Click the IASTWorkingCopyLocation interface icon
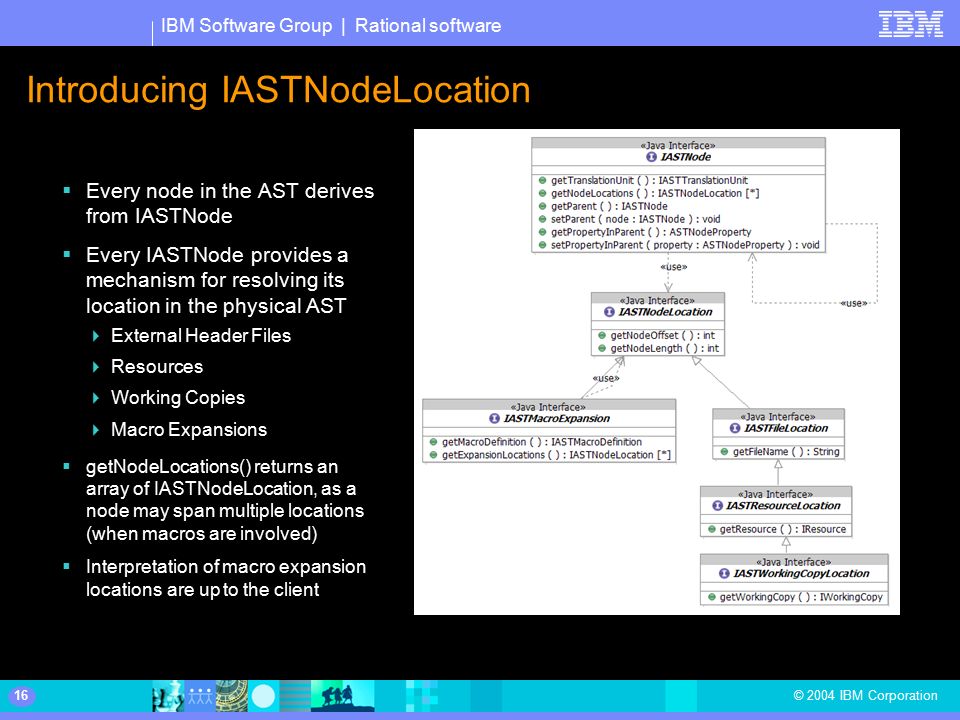This screenshot has width=960, height=720. point(724,573)
